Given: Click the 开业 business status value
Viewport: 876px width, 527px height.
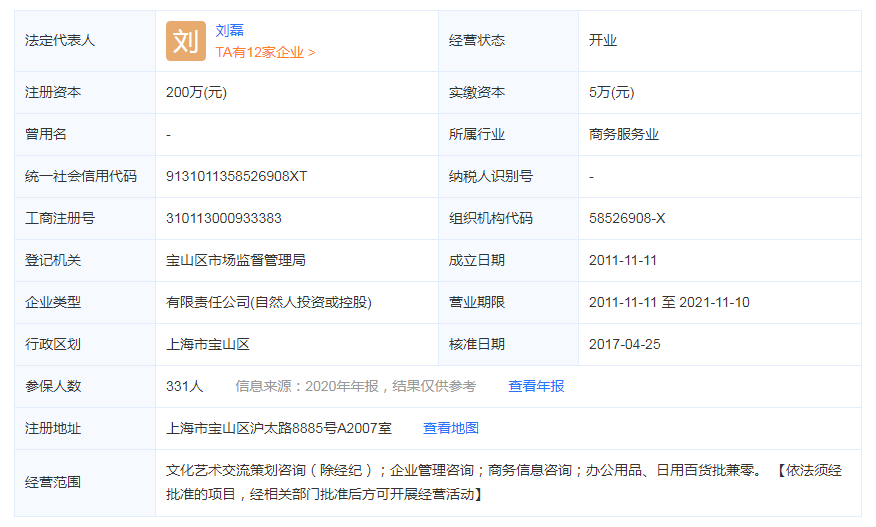Looking at the screenshot, I should [x=603, y=41].
